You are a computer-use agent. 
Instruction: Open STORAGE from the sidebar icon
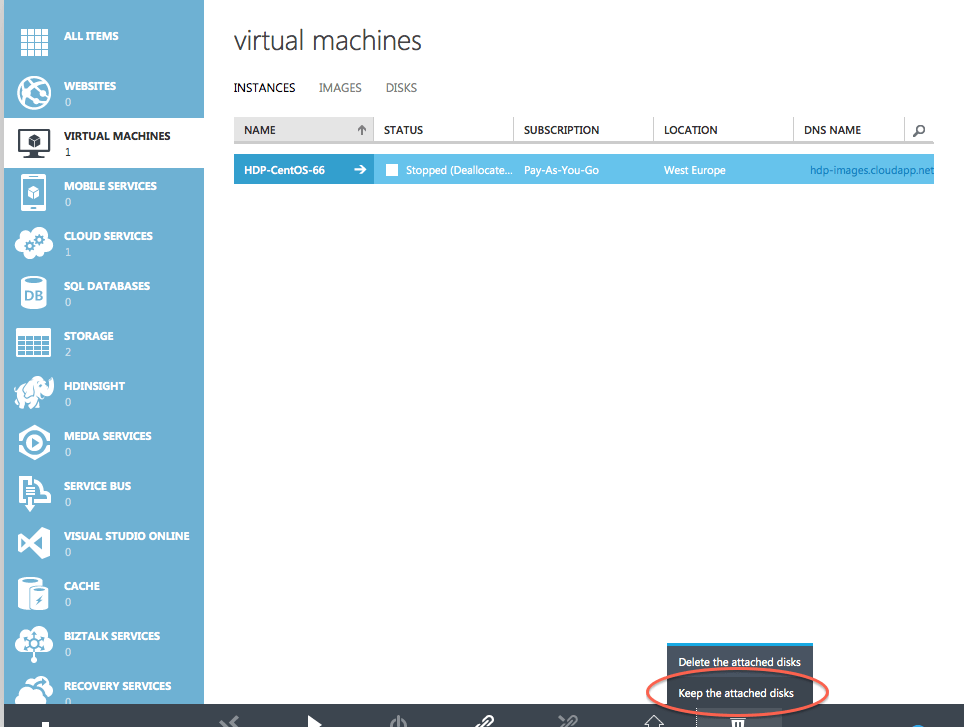point(33,342)
